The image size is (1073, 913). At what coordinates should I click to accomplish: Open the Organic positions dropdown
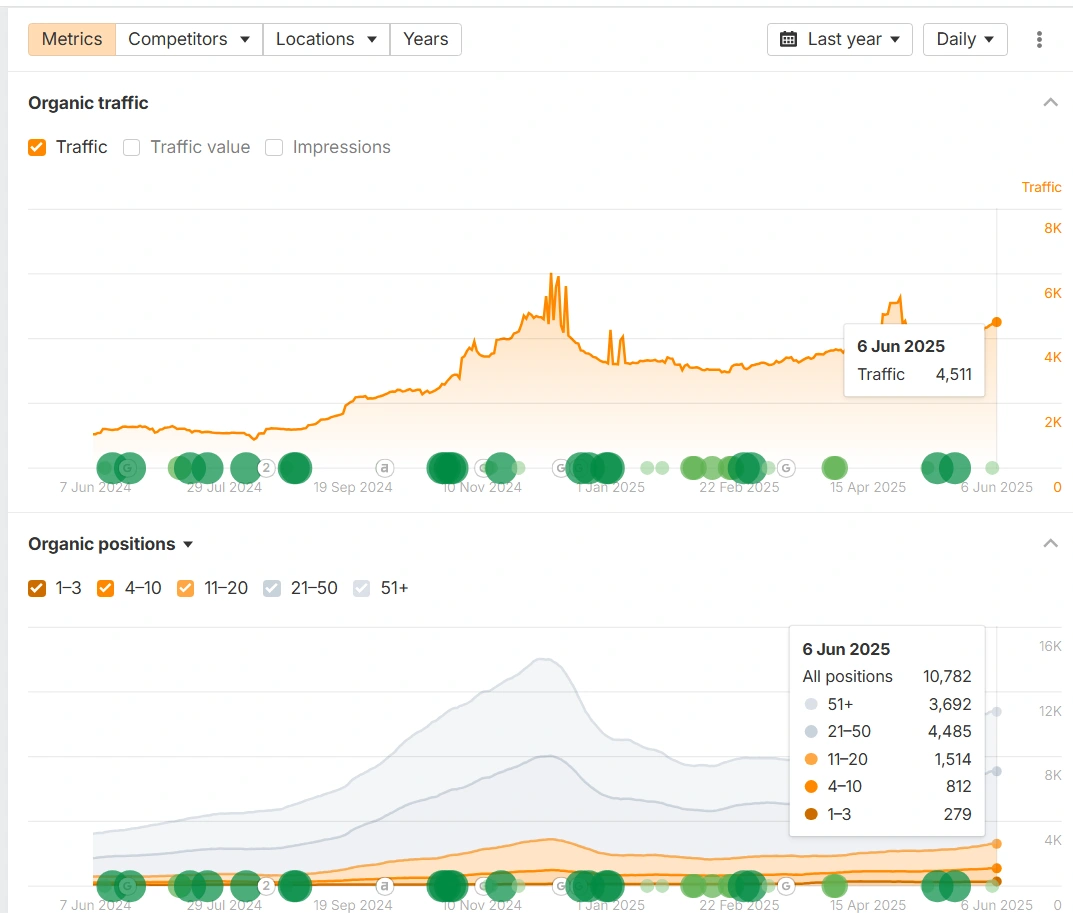pos(110,544)
